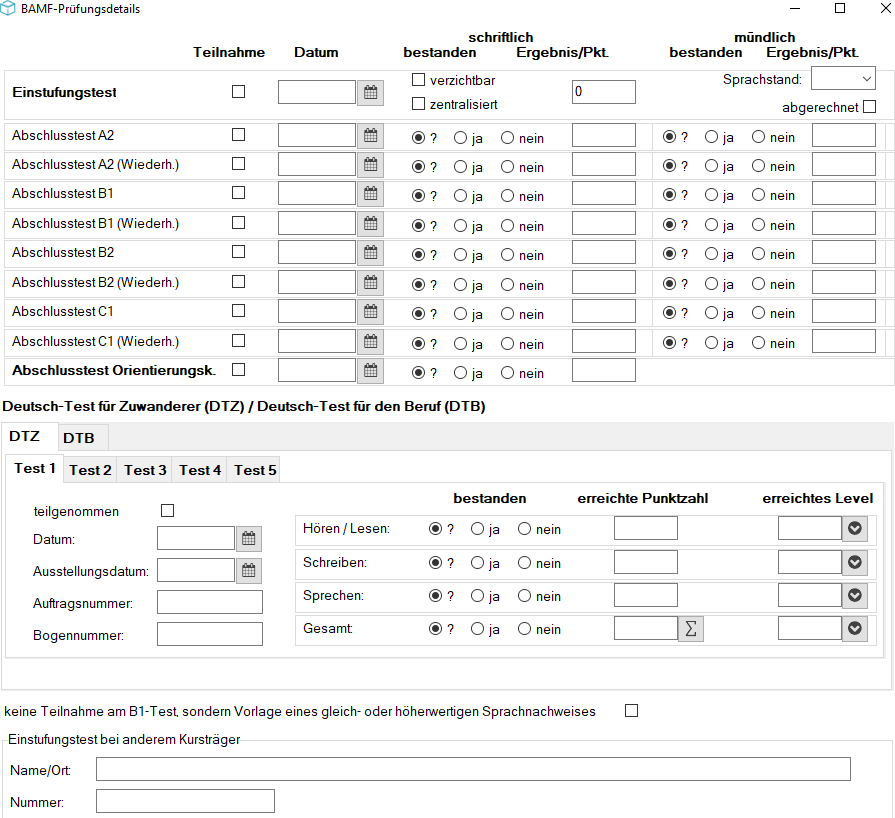
Task: Tick Teilnahme checkbox for Abschlusstest B1
Action: (239, 193)
